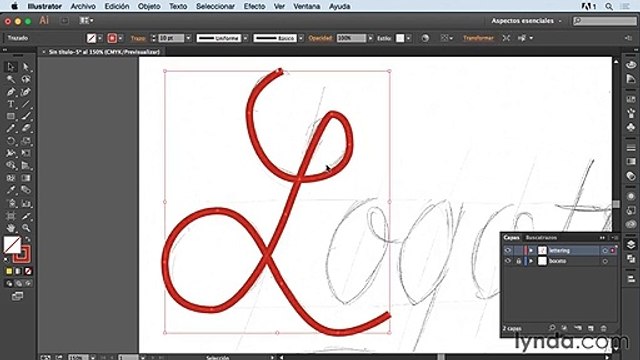Click the Color mode yellow swatch button
Image resolution: width=640 pixels, height=360 pixels.
pyautogui.click(x=9, y=271)
